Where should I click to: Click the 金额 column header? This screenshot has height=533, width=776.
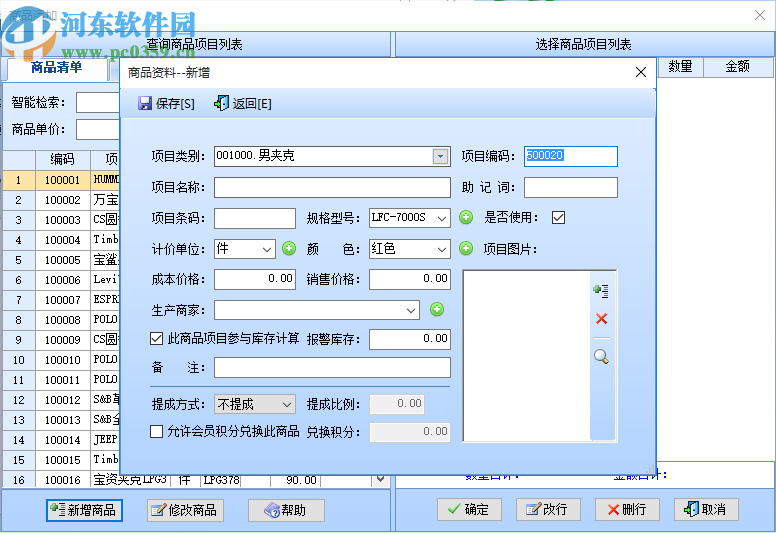pyautogui.click(x=737, y=67)
